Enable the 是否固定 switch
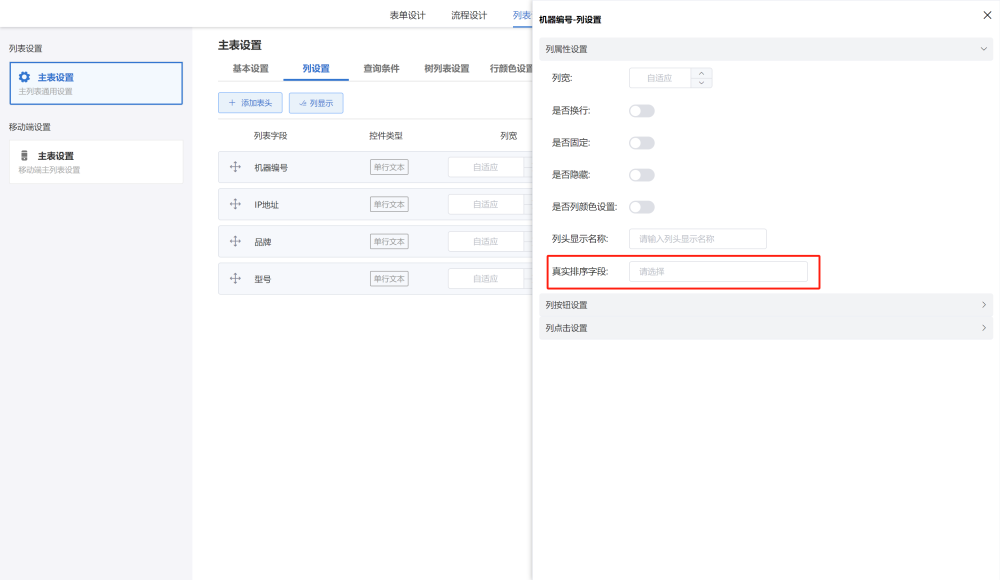 [x=641, y=143]
